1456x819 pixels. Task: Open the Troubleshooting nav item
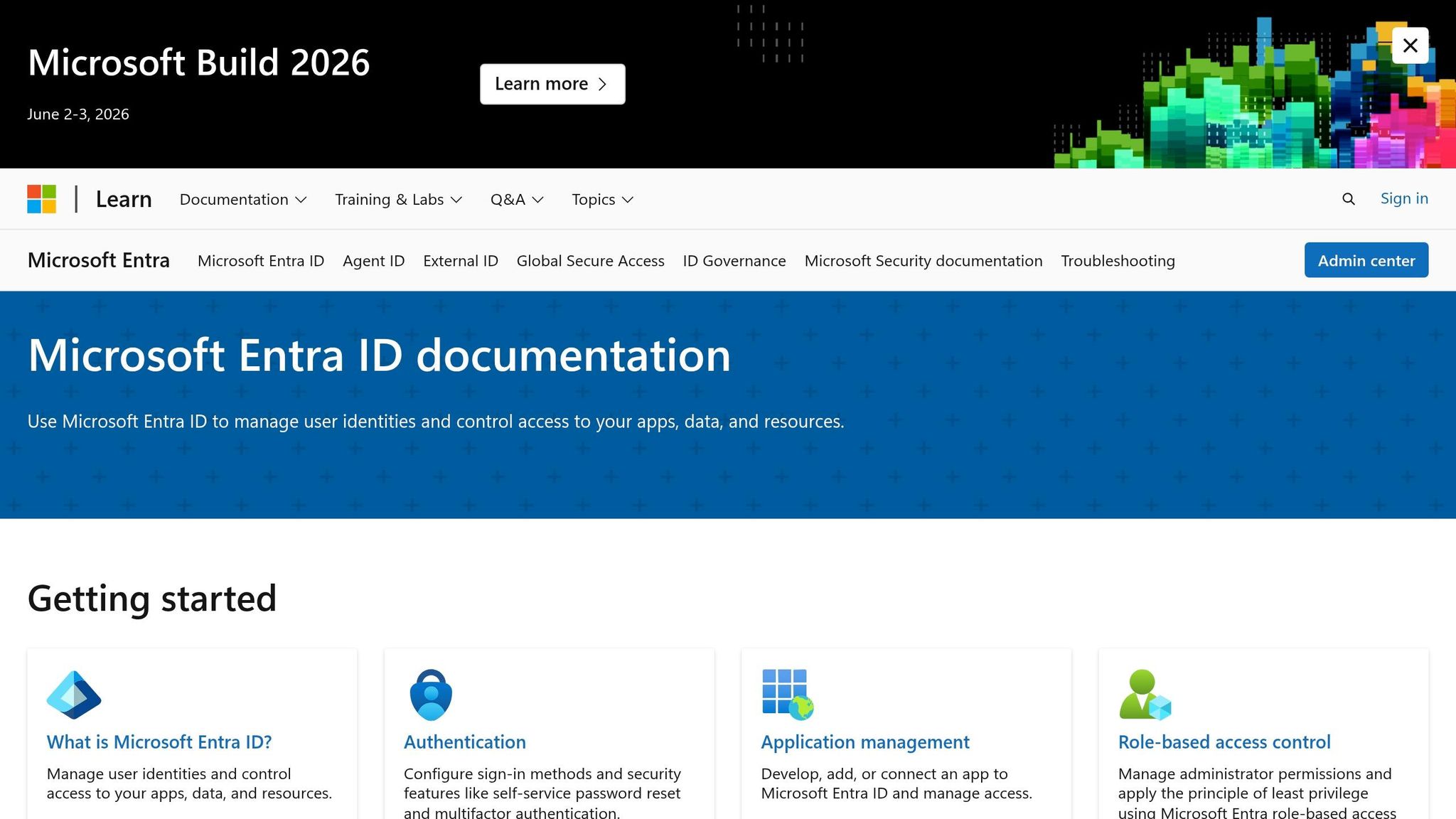point(1118,261)
